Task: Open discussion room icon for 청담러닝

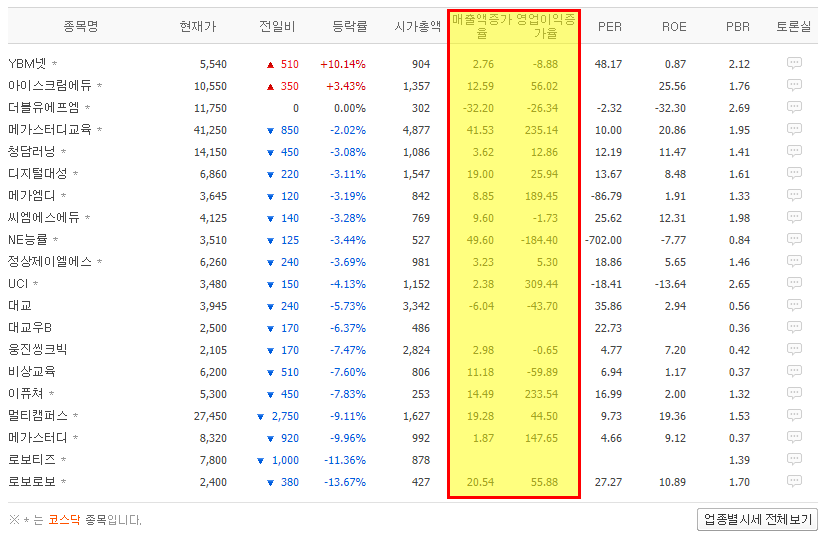Action: pyautogui.click(x=794, y=151)
